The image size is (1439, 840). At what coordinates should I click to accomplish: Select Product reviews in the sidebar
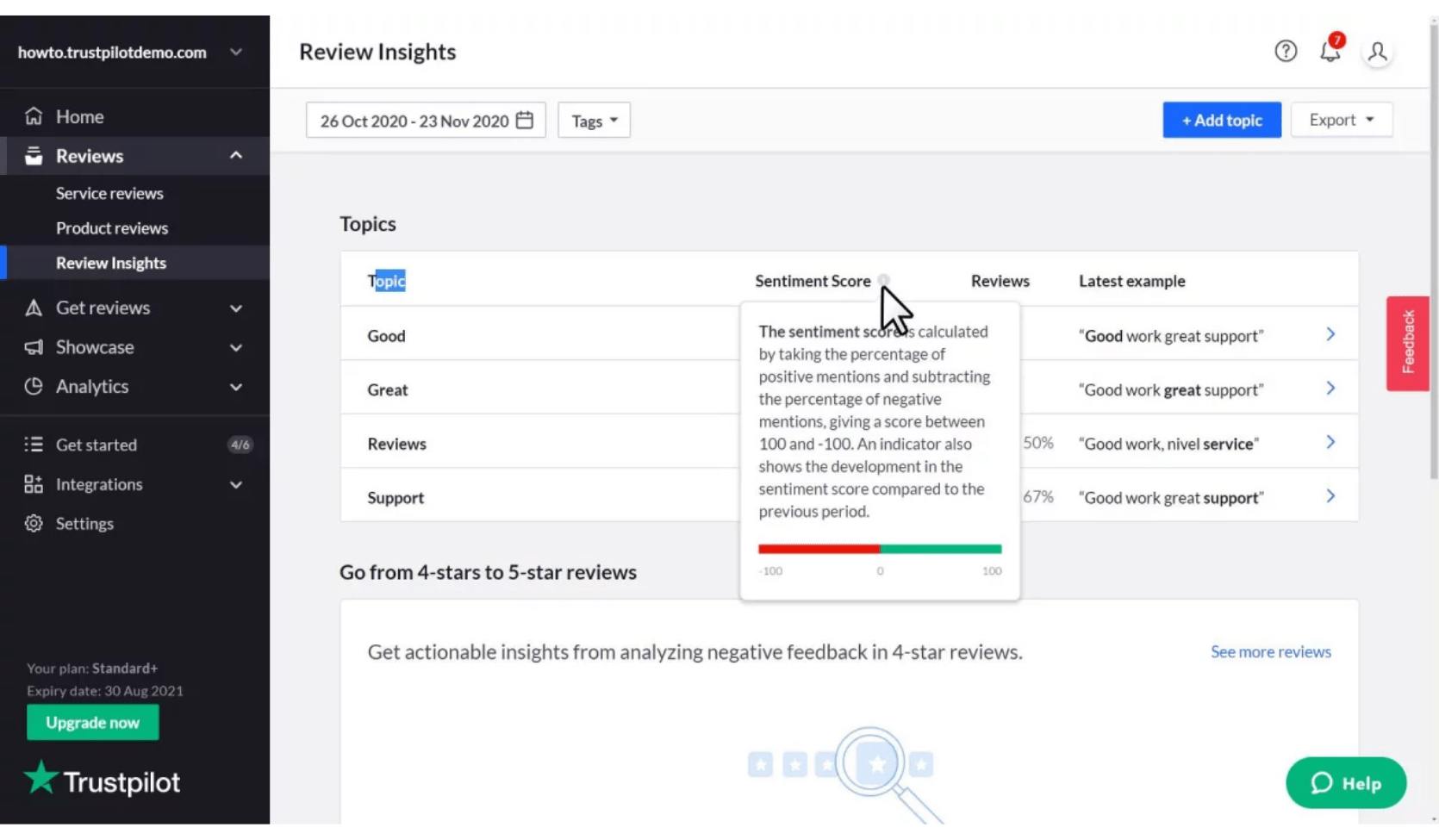[112, 227]
